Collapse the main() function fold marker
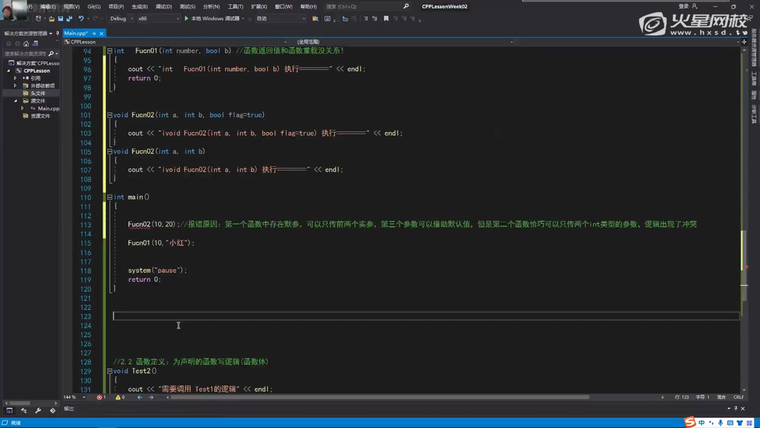The image size is (760, 428). [x=110, y=198]
